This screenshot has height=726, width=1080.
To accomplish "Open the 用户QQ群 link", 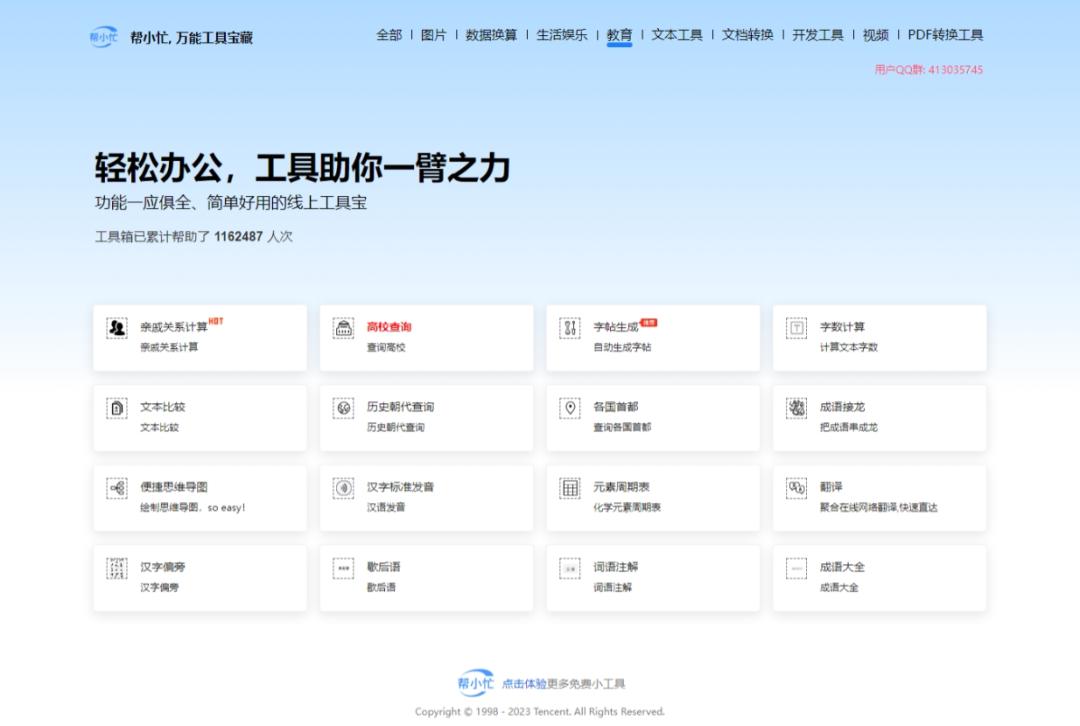I will (928, 71).
